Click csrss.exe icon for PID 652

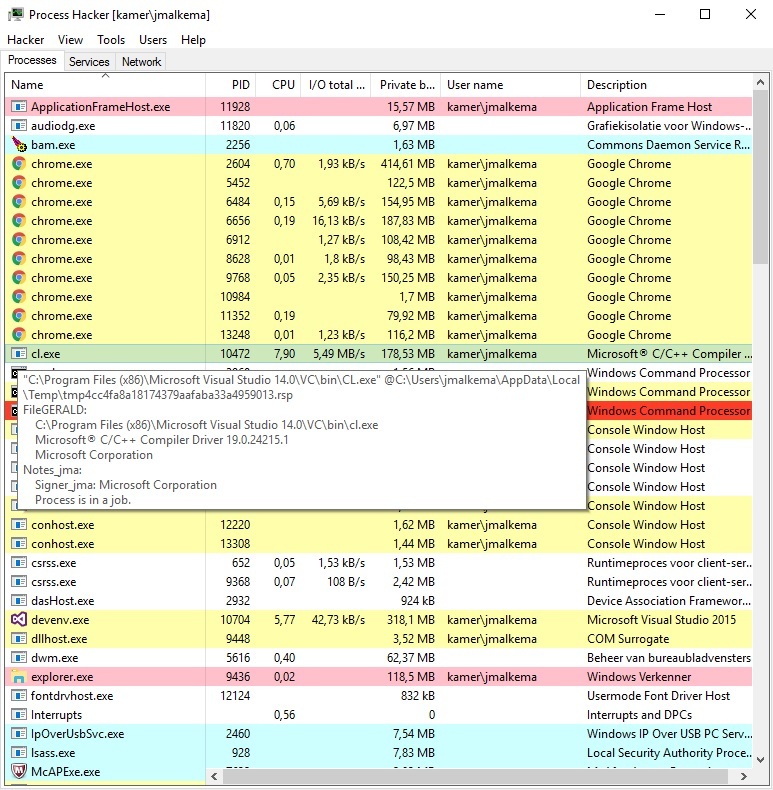(x=19, y=563)
